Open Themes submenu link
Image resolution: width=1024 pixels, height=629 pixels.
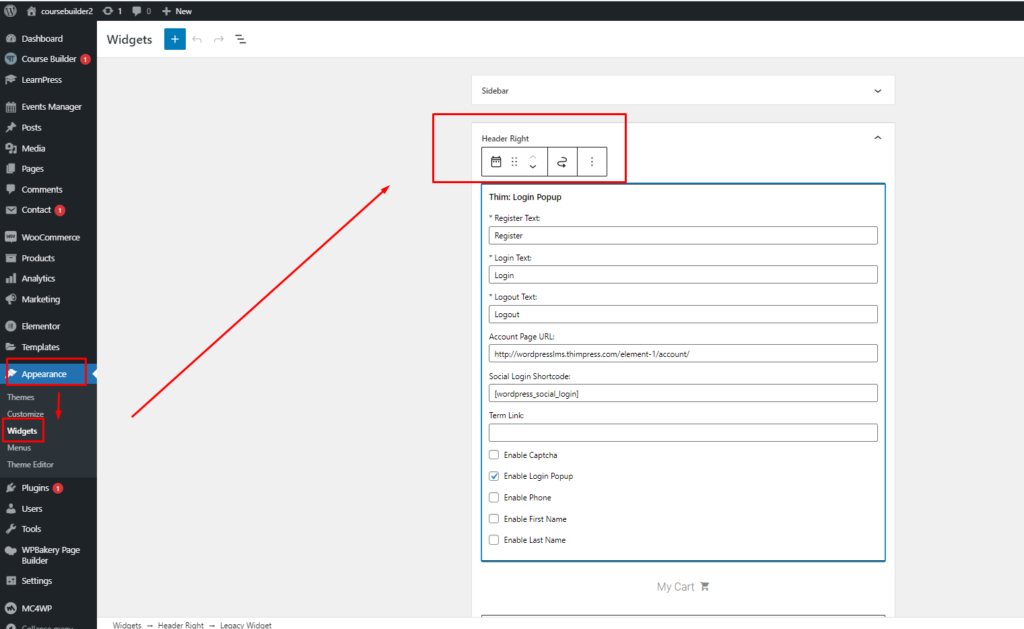click(20, 397)
